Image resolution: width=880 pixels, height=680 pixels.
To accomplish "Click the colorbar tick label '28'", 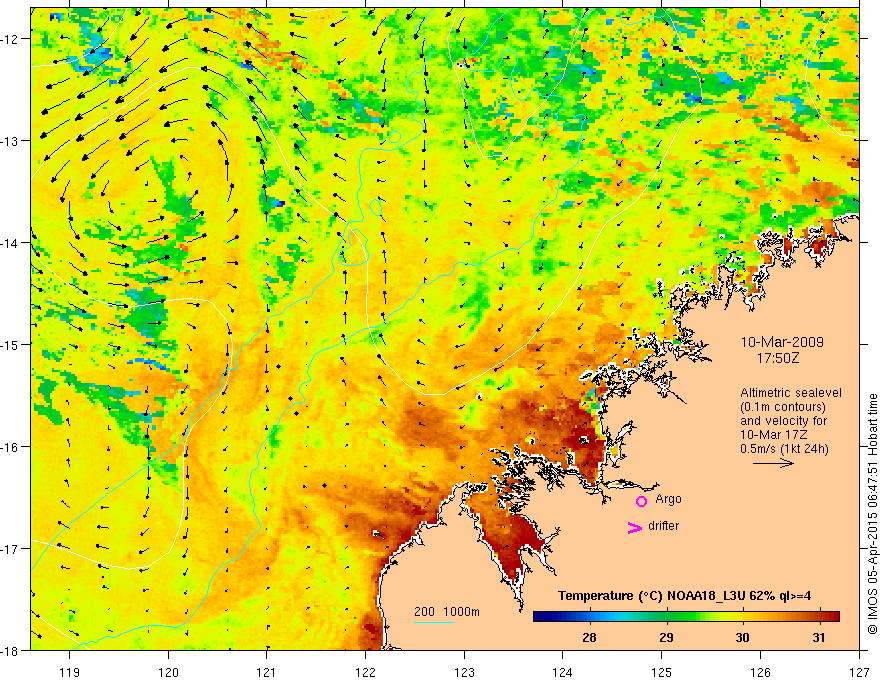I will [589, 637].
